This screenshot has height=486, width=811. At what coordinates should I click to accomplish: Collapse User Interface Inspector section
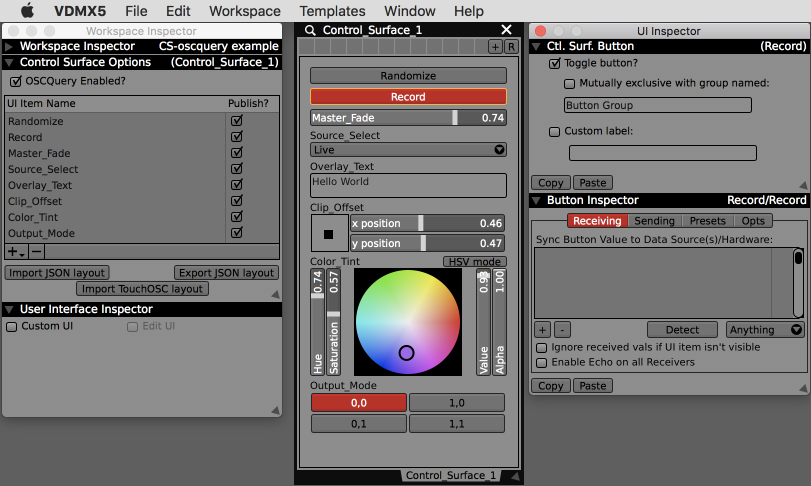tap(8, 310)
